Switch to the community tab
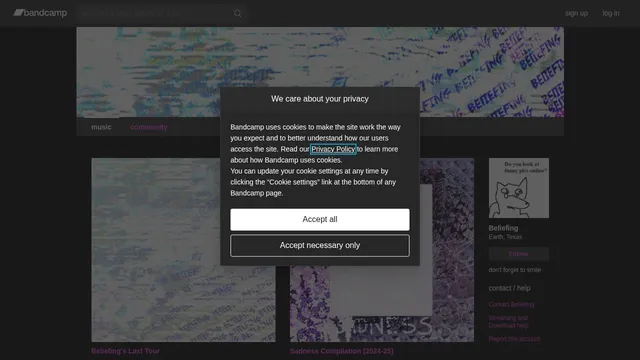The width and height of the screenshot is (640, 360). pyautogui.click(x=149, y=127)
